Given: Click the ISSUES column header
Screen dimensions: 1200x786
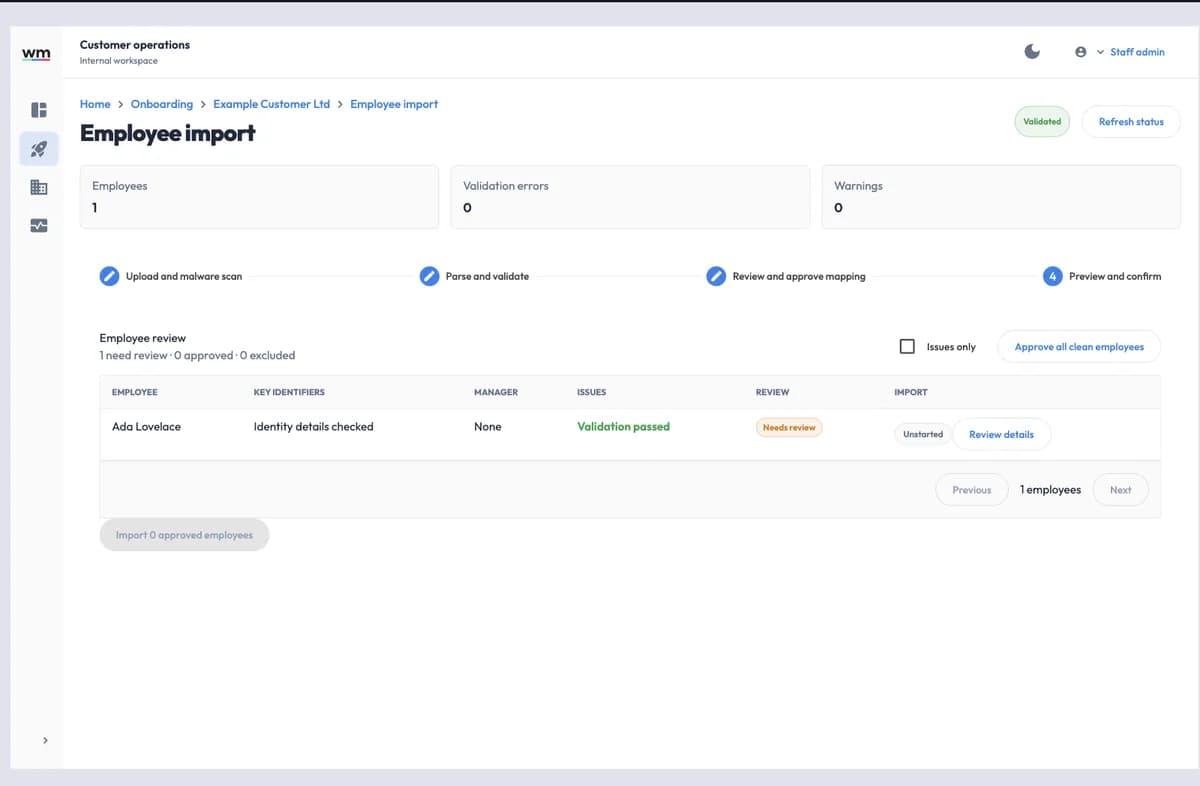Looking at the screenshot, I should pos(591,392).
